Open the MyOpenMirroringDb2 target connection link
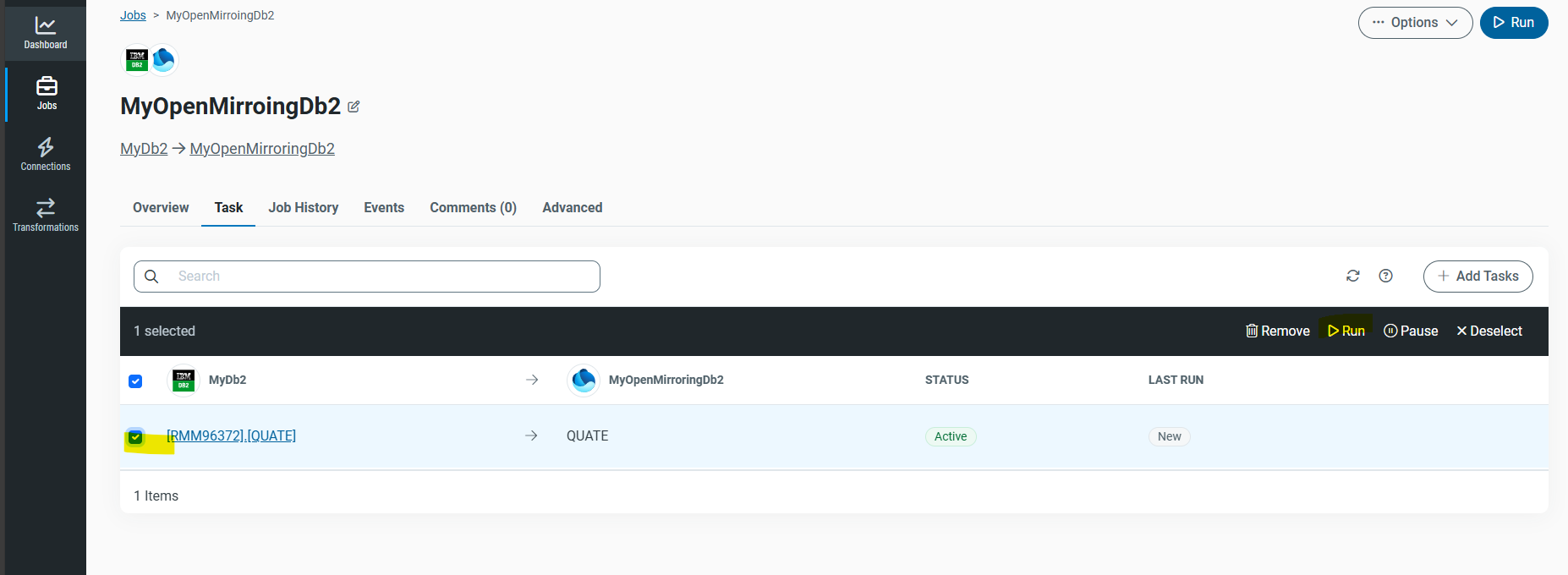 (262, 149)
